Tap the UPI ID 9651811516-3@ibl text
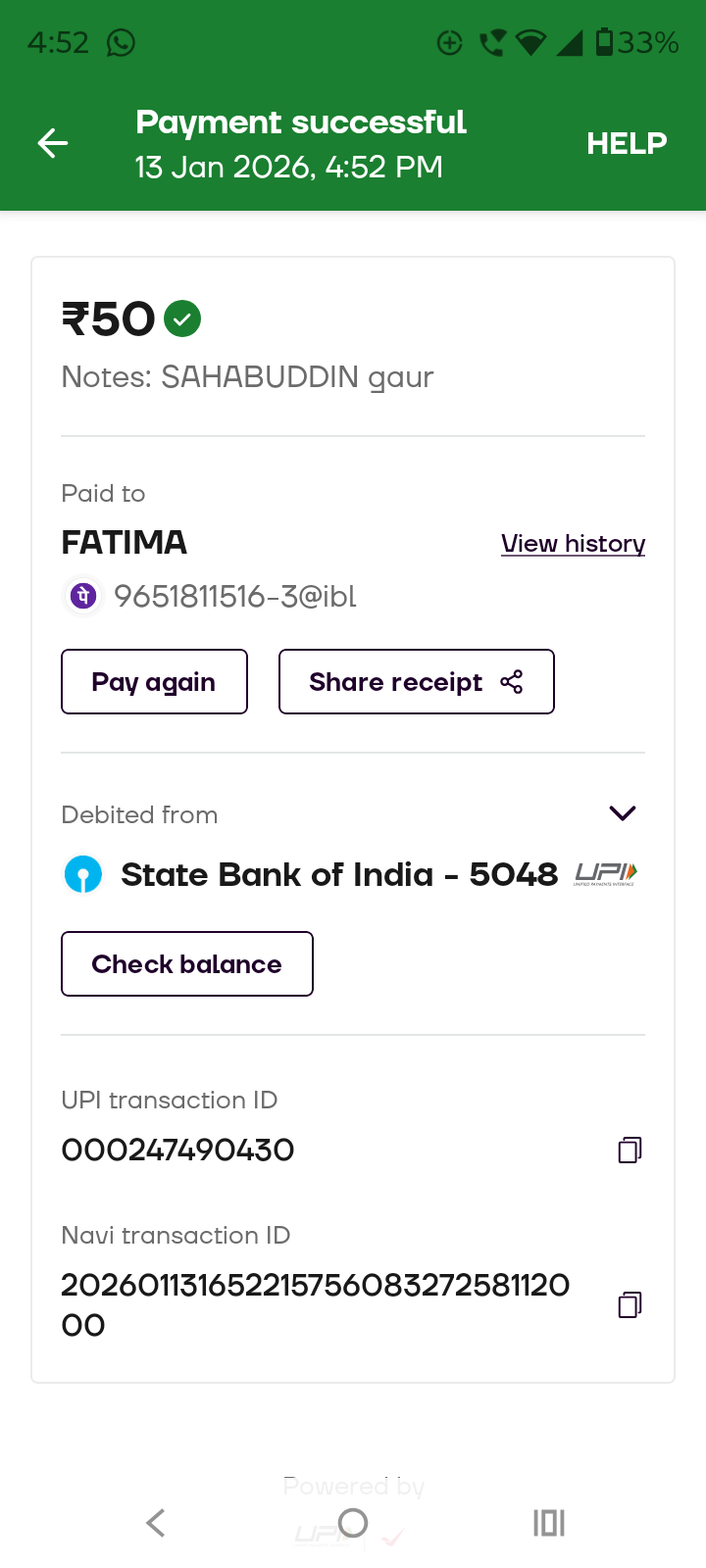 point(235,596)
